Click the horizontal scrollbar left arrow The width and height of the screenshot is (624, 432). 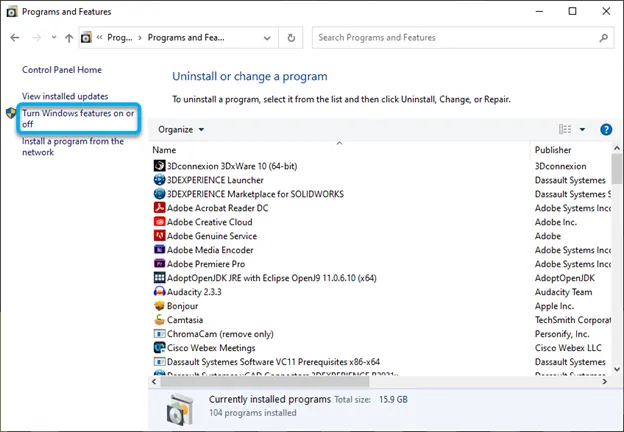(x=154, y=381)
